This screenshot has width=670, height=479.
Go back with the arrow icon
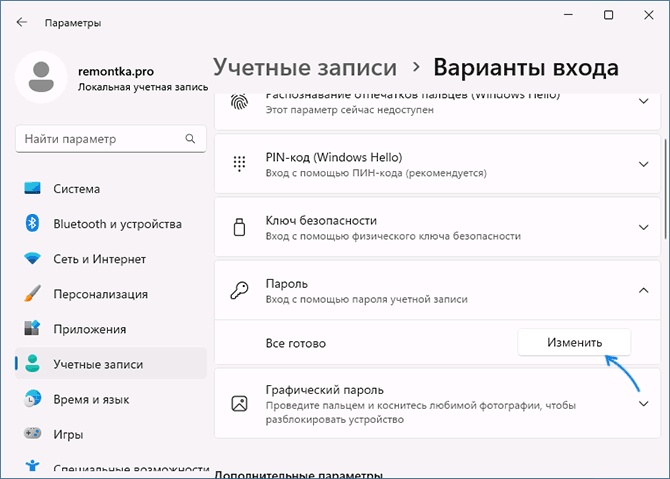21,22
